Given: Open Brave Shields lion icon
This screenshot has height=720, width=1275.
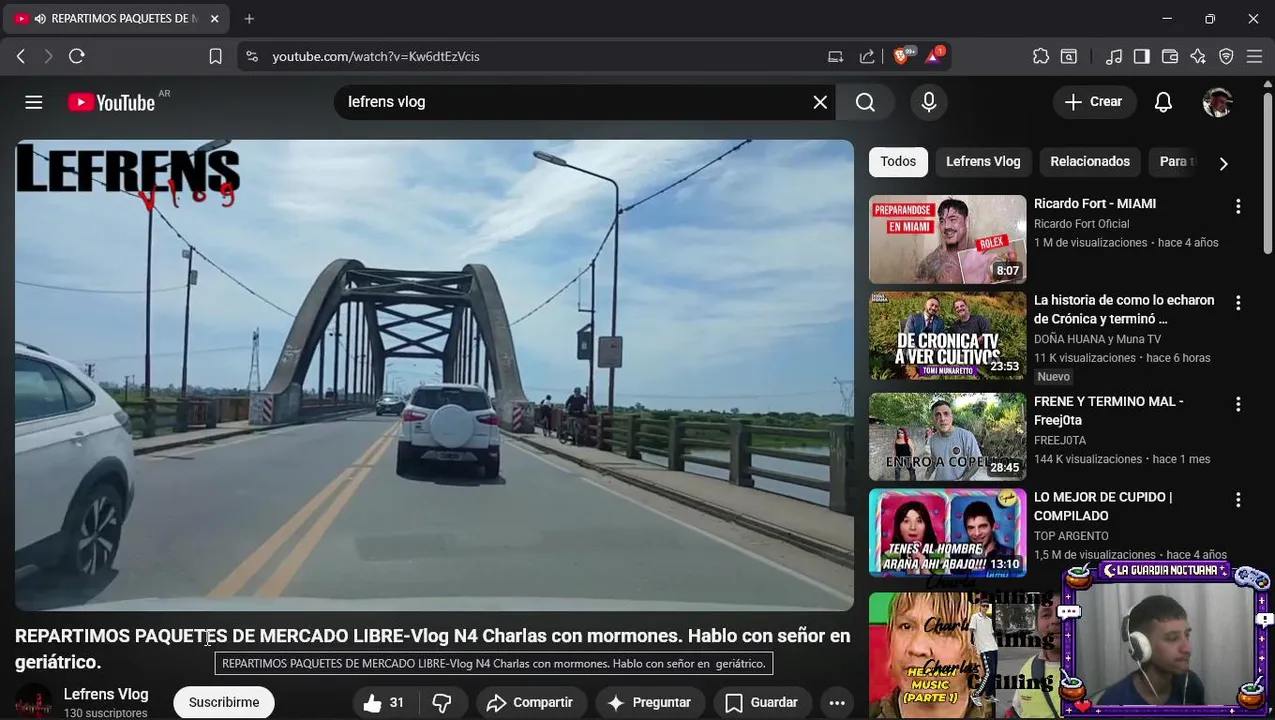Looking at the screenshot, I should pos(902,56).
